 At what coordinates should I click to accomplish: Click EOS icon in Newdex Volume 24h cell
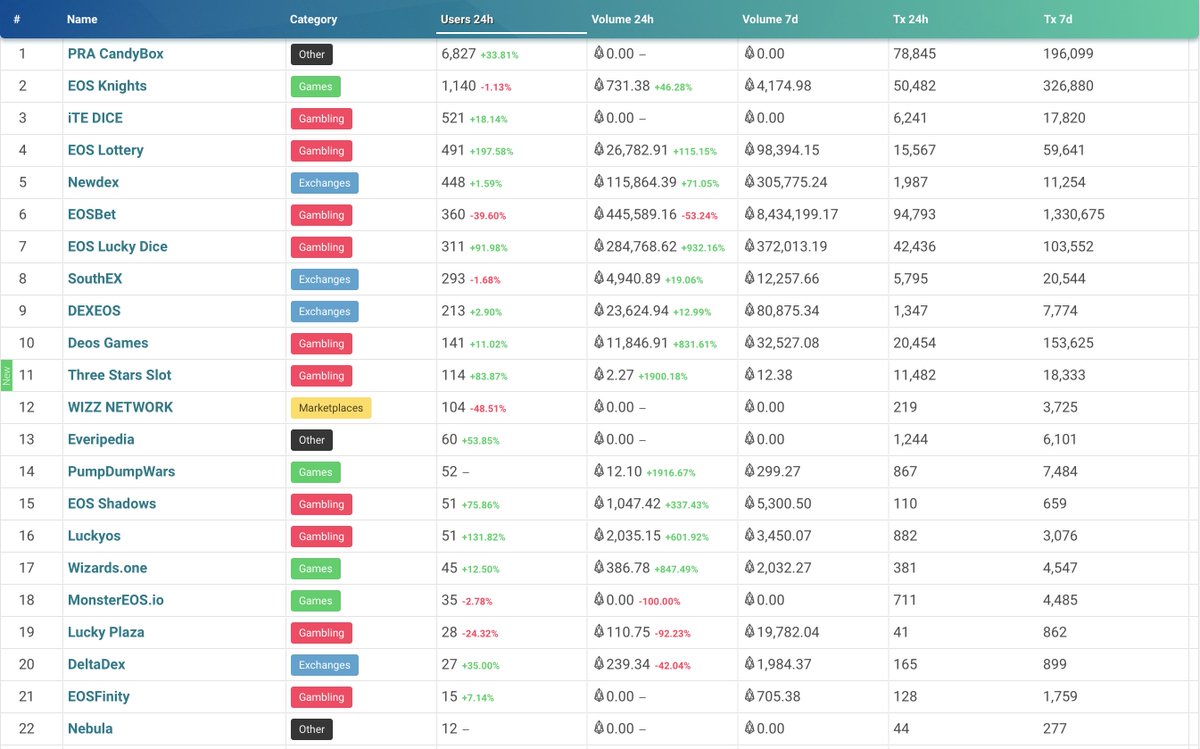tap(598, 182)
